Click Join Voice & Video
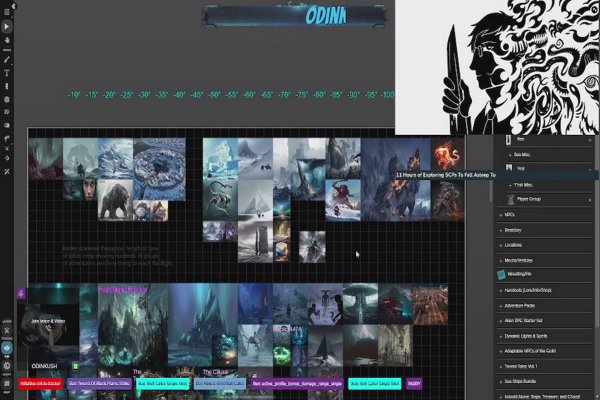The height and width of the screenshot is (400, 600). click(x=48, y=321)
